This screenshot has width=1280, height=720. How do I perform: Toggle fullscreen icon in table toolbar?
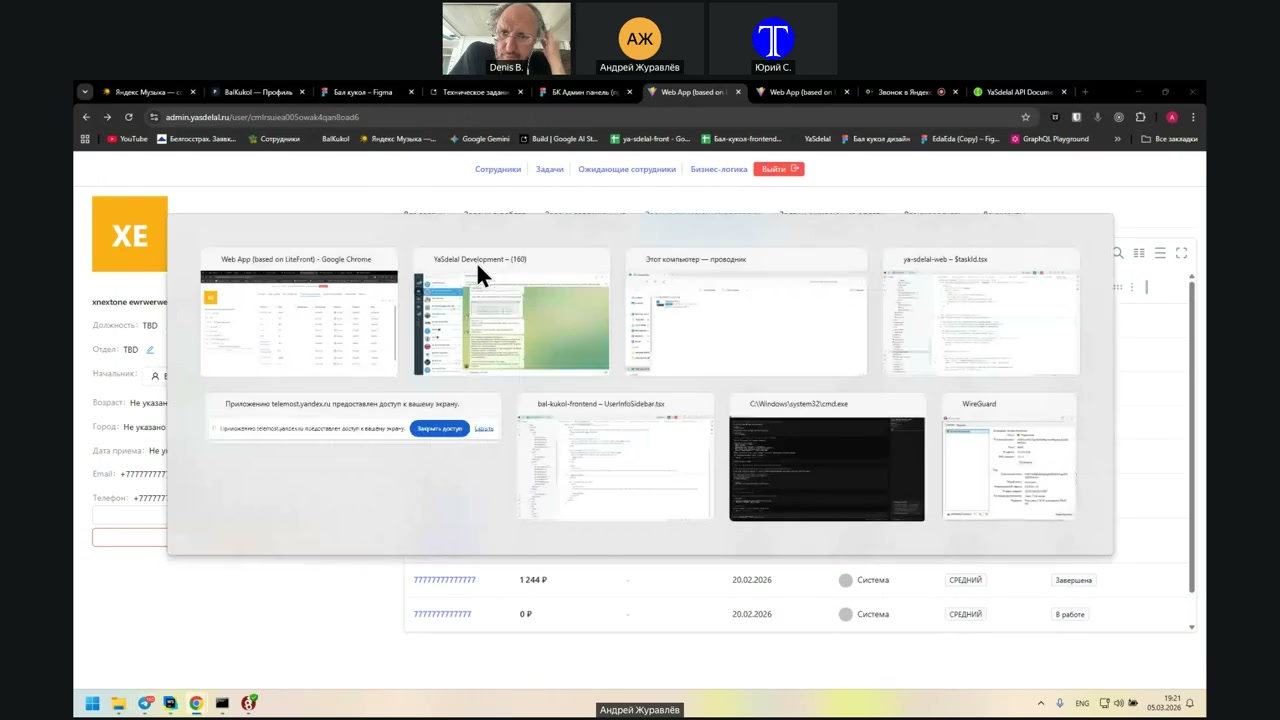pos(1181,253)
